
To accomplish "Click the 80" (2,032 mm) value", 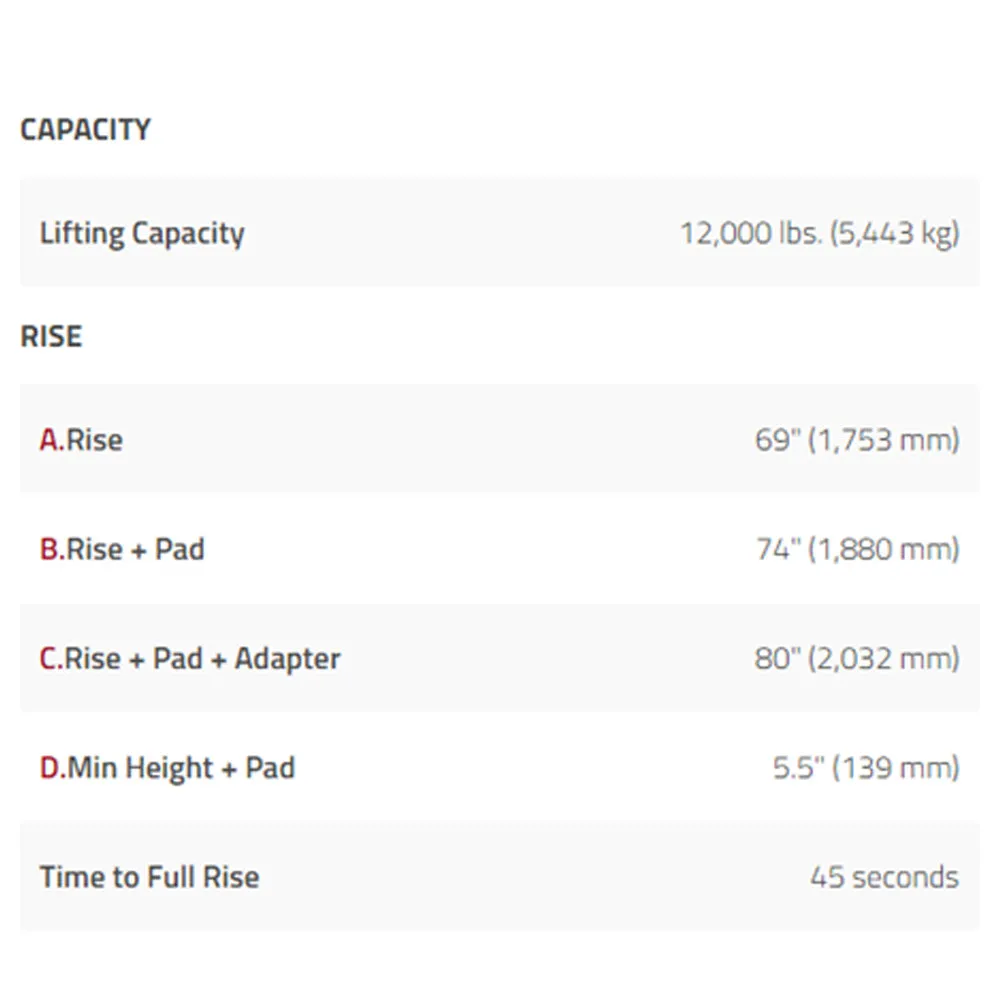I will [x=857, y=659].
